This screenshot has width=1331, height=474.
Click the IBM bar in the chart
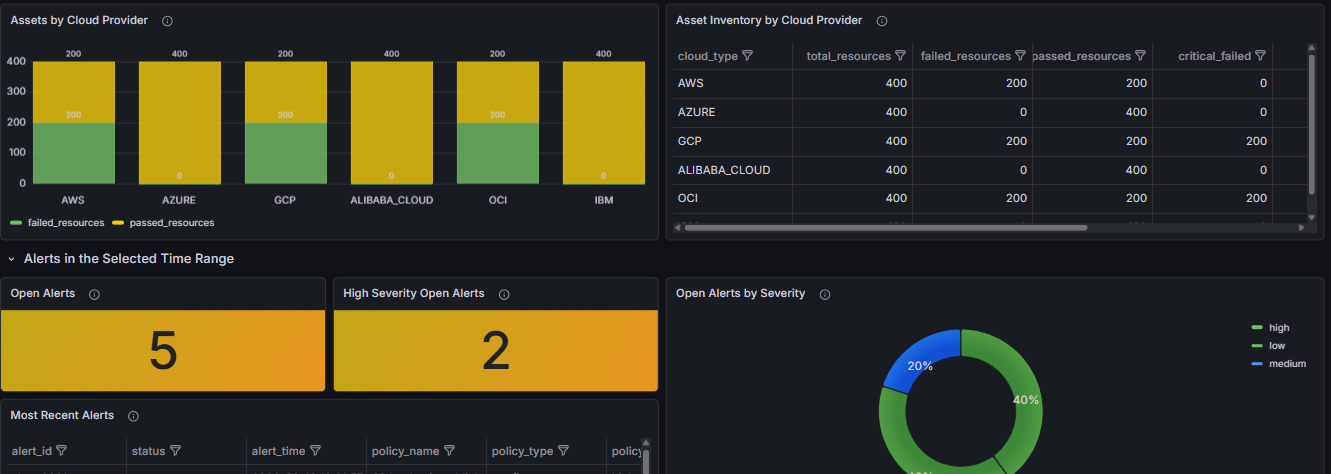(x=603, y=123)
